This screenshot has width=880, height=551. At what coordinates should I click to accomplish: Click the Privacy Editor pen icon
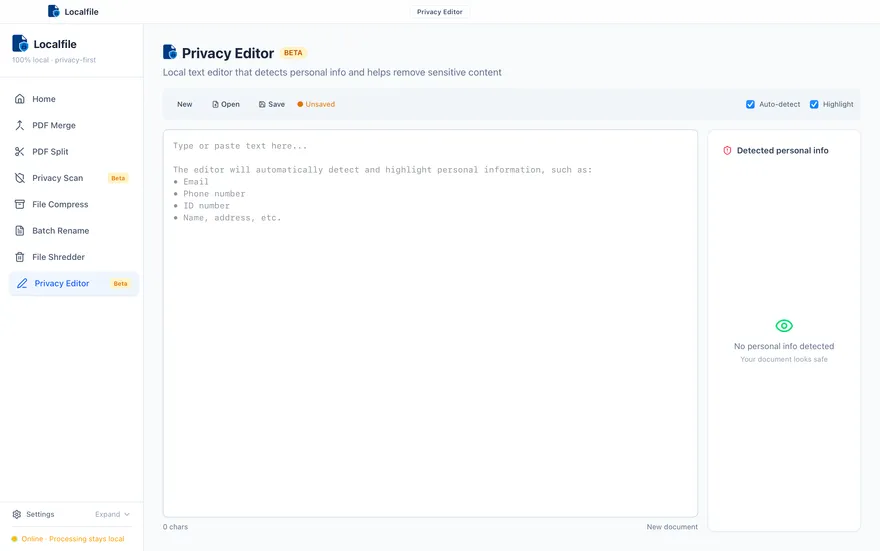(x=22, y=283)
